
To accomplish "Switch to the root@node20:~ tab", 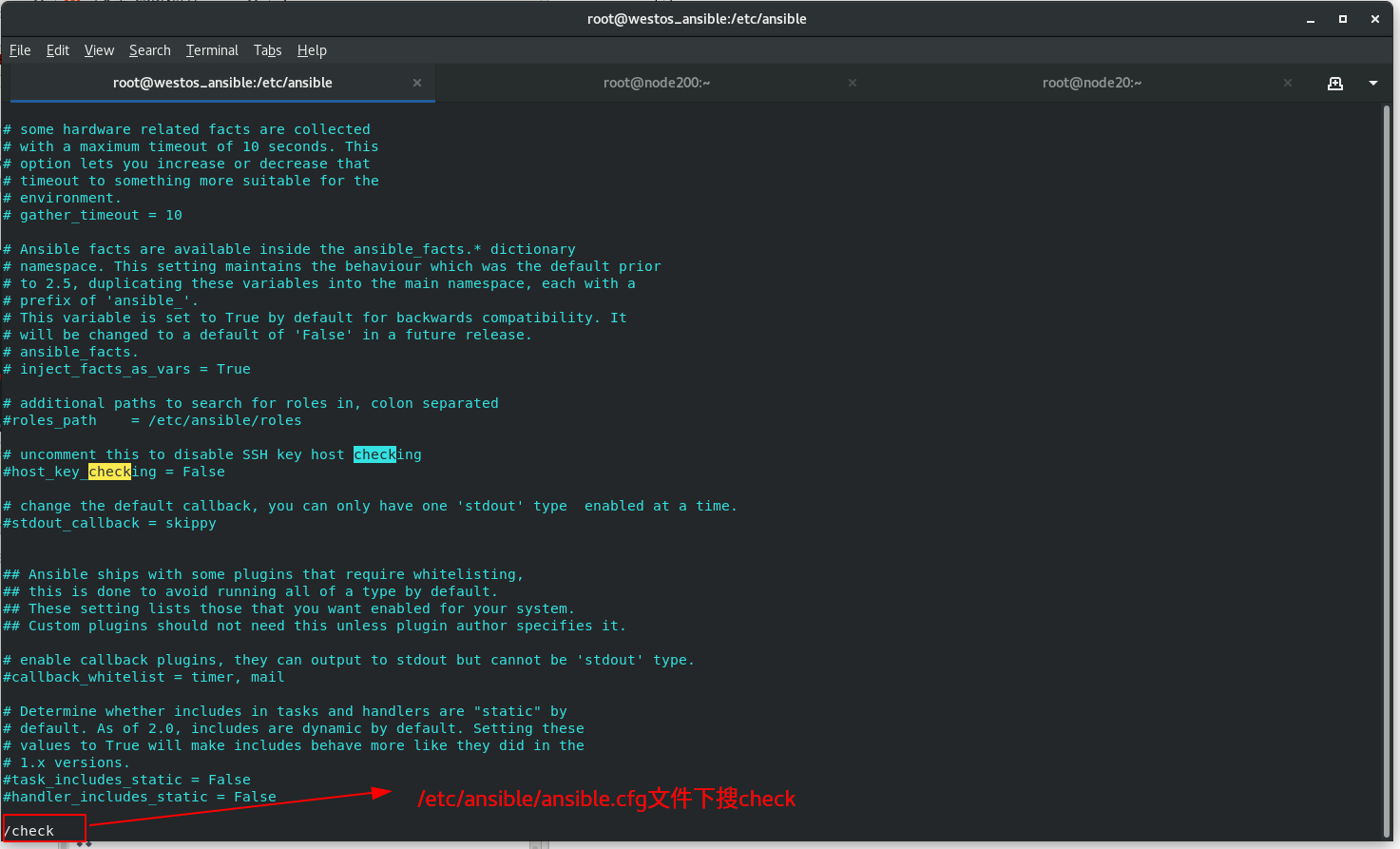I will click(x=1091, y=83).
